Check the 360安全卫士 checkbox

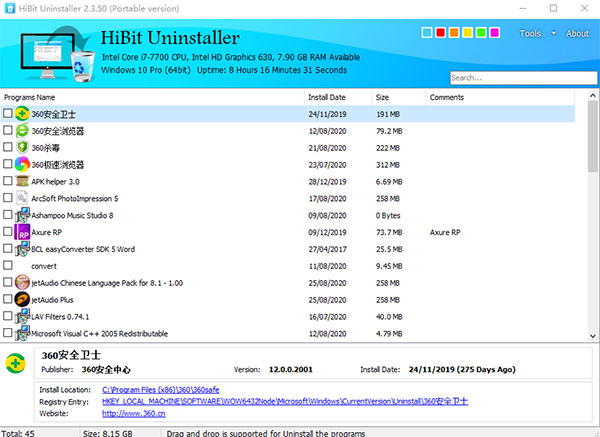point(8,113)
